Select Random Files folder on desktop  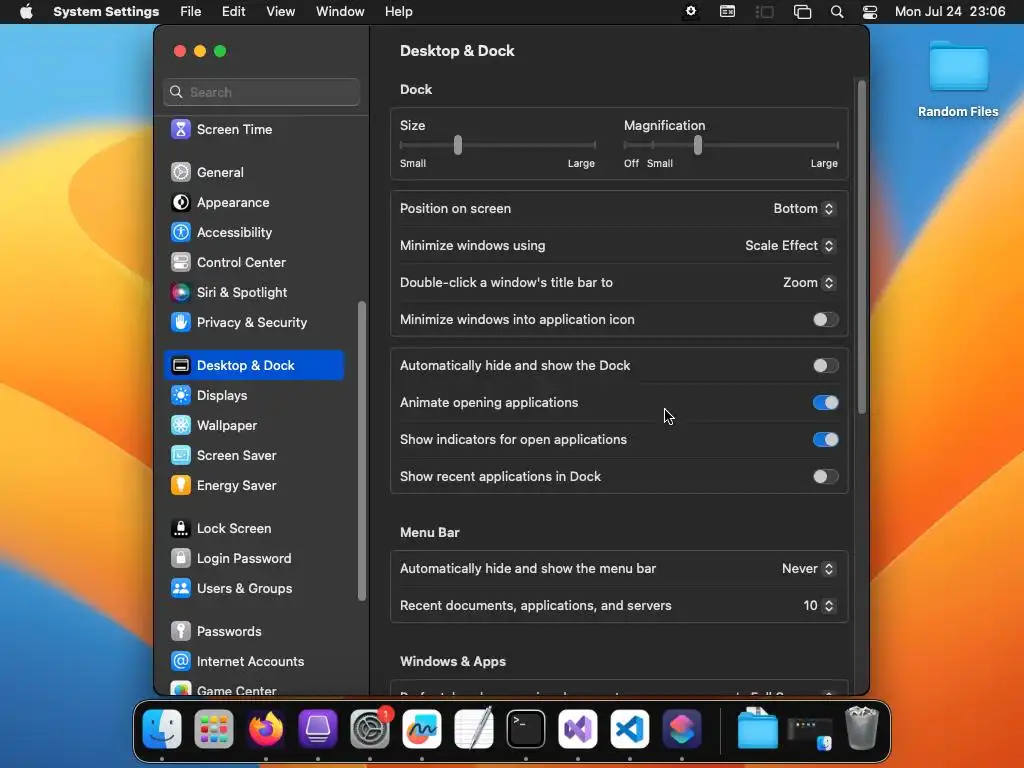958,80
